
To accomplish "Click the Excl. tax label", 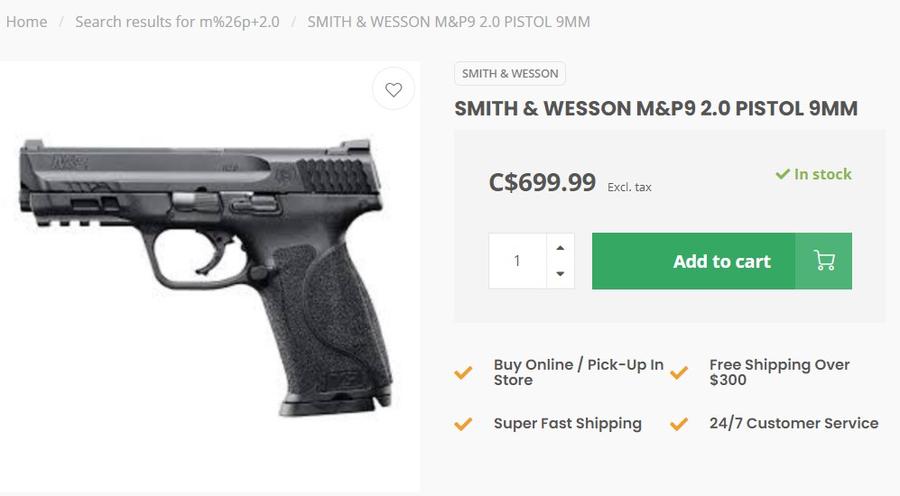I will click(x=630, y=187).
